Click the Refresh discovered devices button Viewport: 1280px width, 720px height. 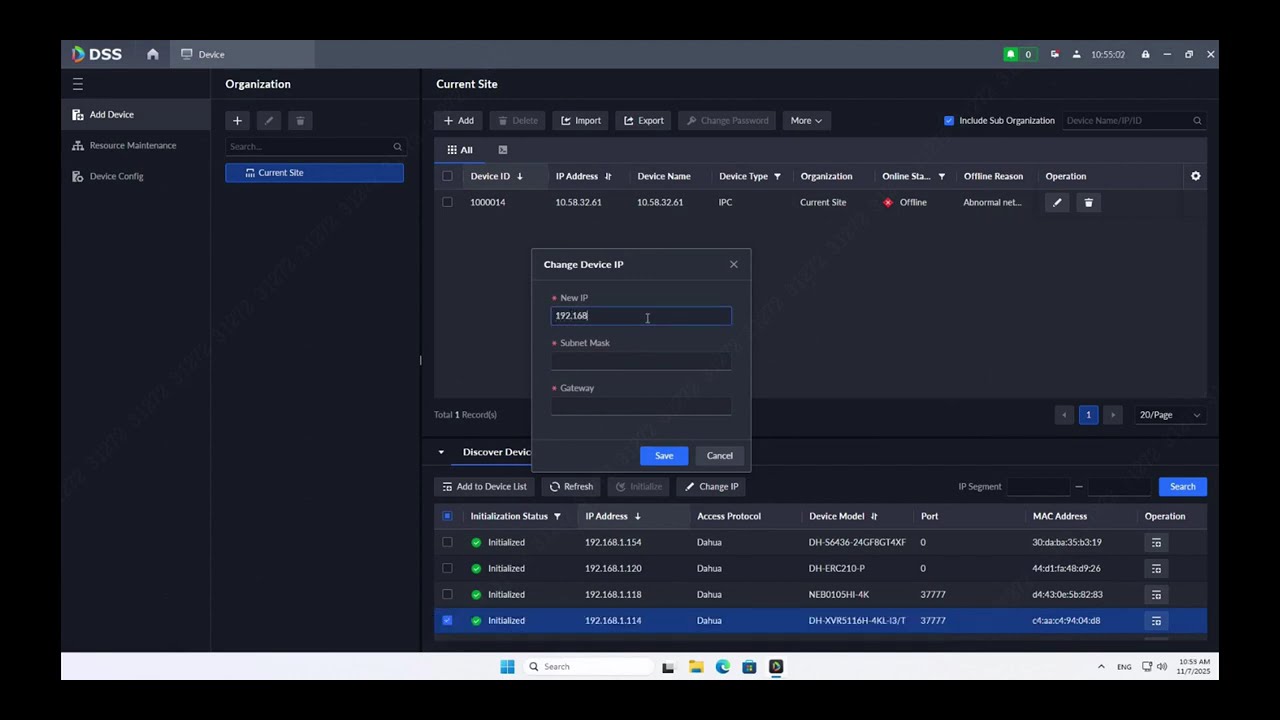(x=571, y=487)
